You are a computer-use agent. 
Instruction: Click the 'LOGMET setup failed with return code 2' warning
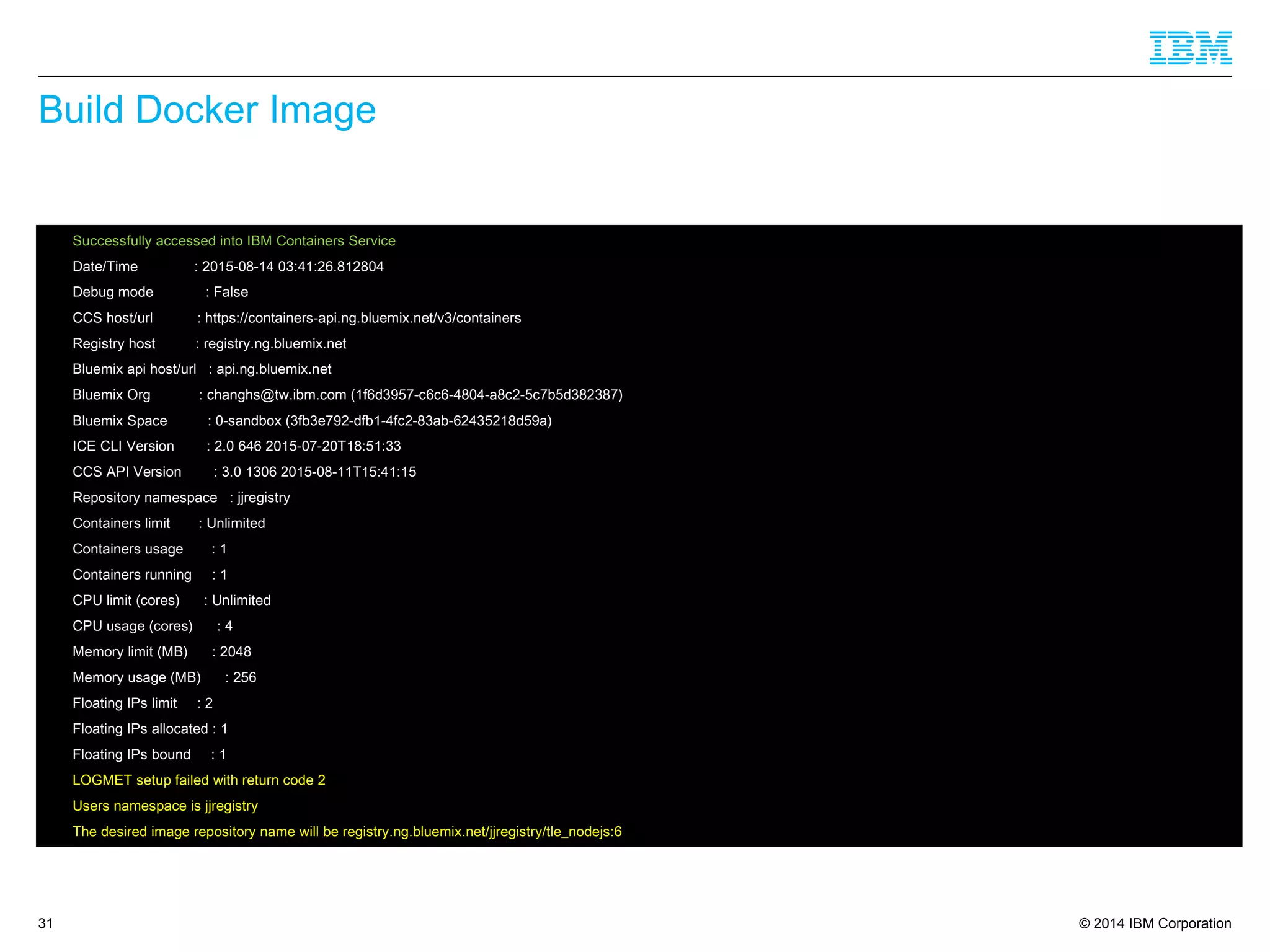pos(199,780)
